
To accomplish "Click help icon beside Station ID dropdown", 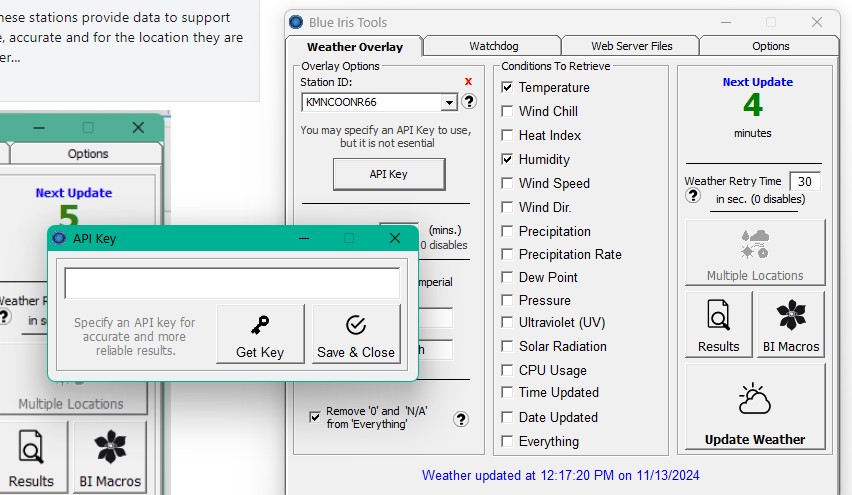I will [x=468, y=102].
